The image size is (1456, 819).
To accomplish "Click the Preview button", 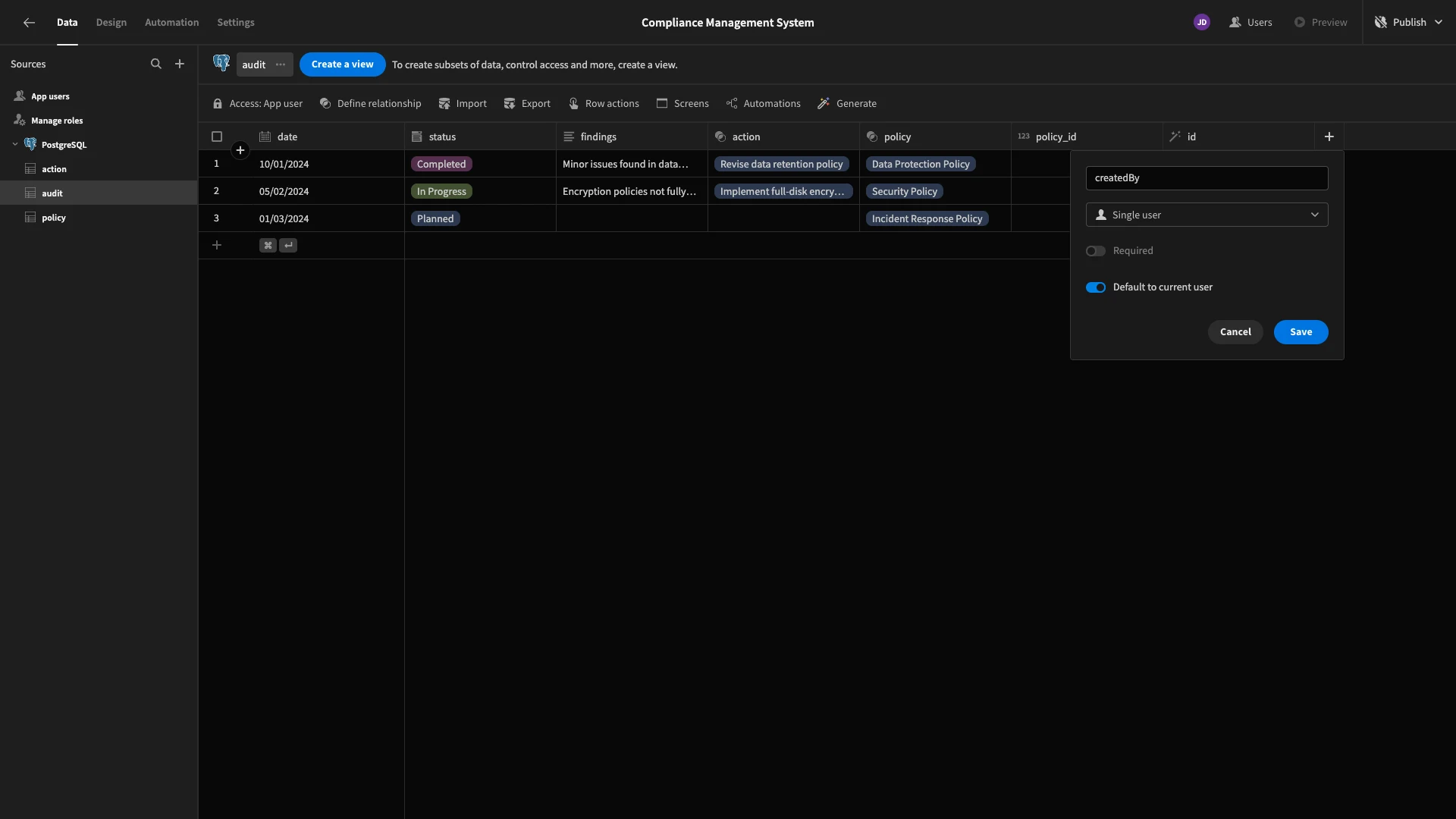I will [x=1320, y=23].
